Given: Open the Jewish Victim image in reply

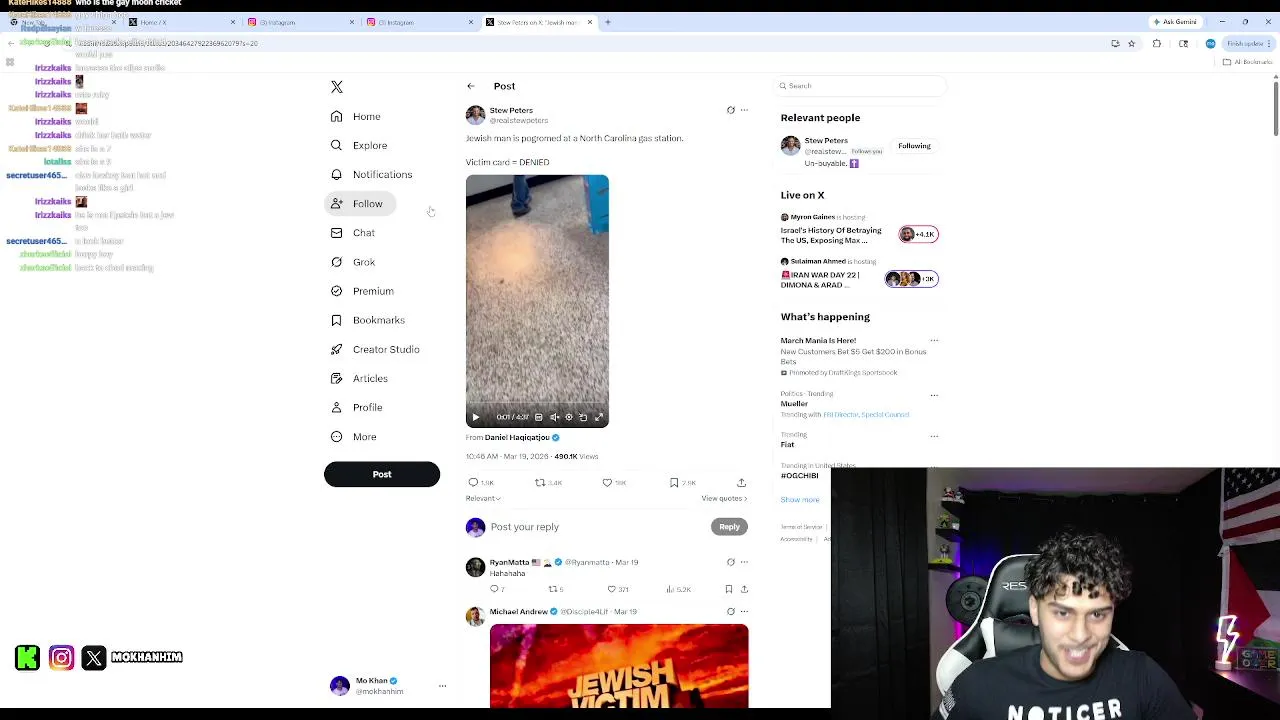Looking at the screenshot, I should (x=619, y=666).
